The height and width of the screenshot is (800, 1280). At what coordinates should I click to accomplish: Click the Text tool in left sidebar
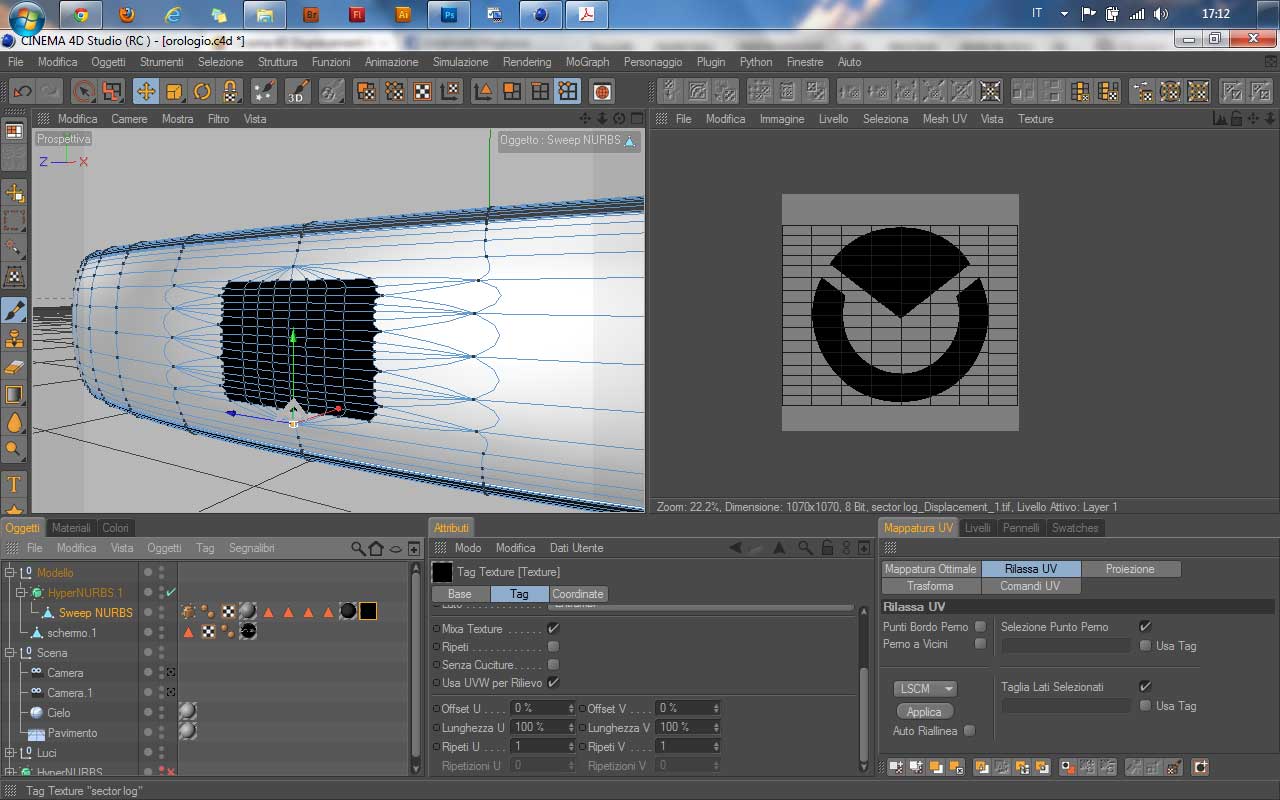pyautogui.click(x=14, y=485)
